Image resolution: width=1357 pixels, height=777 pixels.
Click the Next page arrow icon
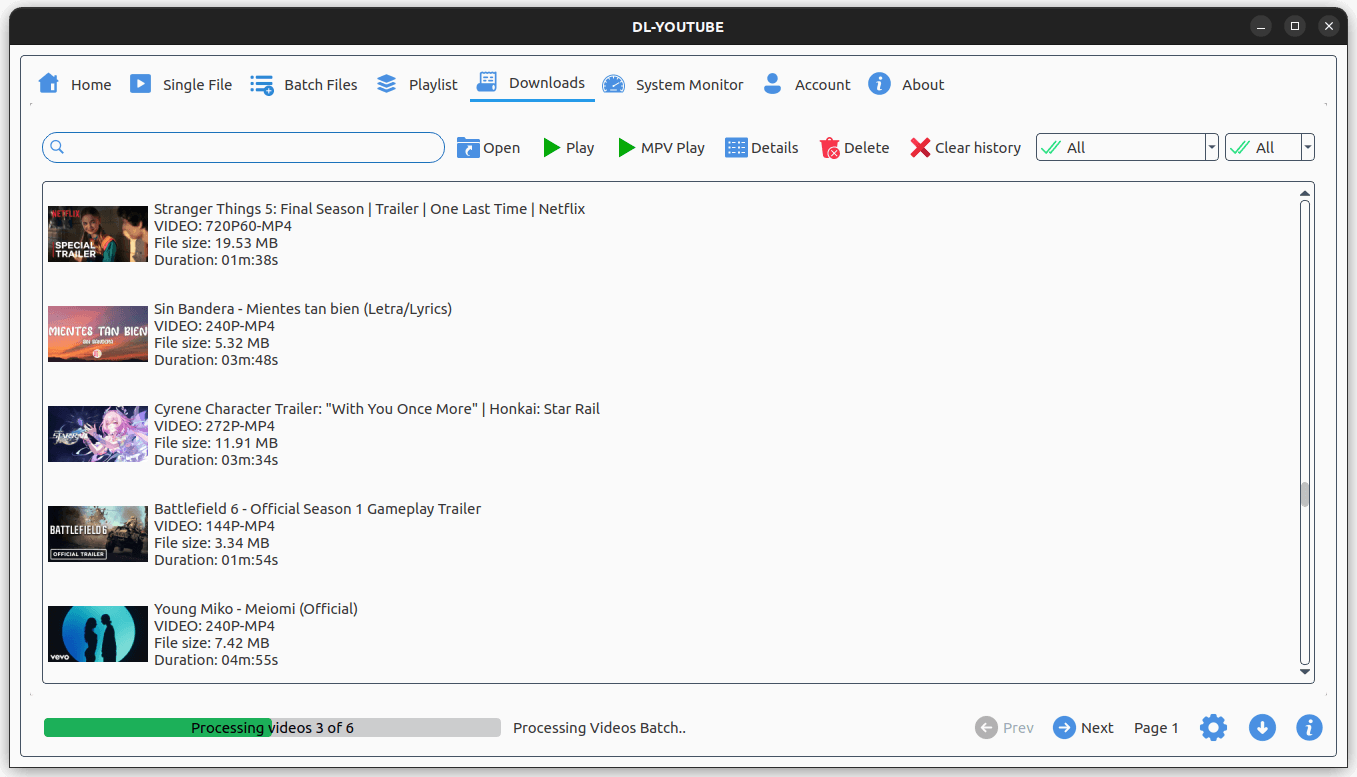point(1064,728)
